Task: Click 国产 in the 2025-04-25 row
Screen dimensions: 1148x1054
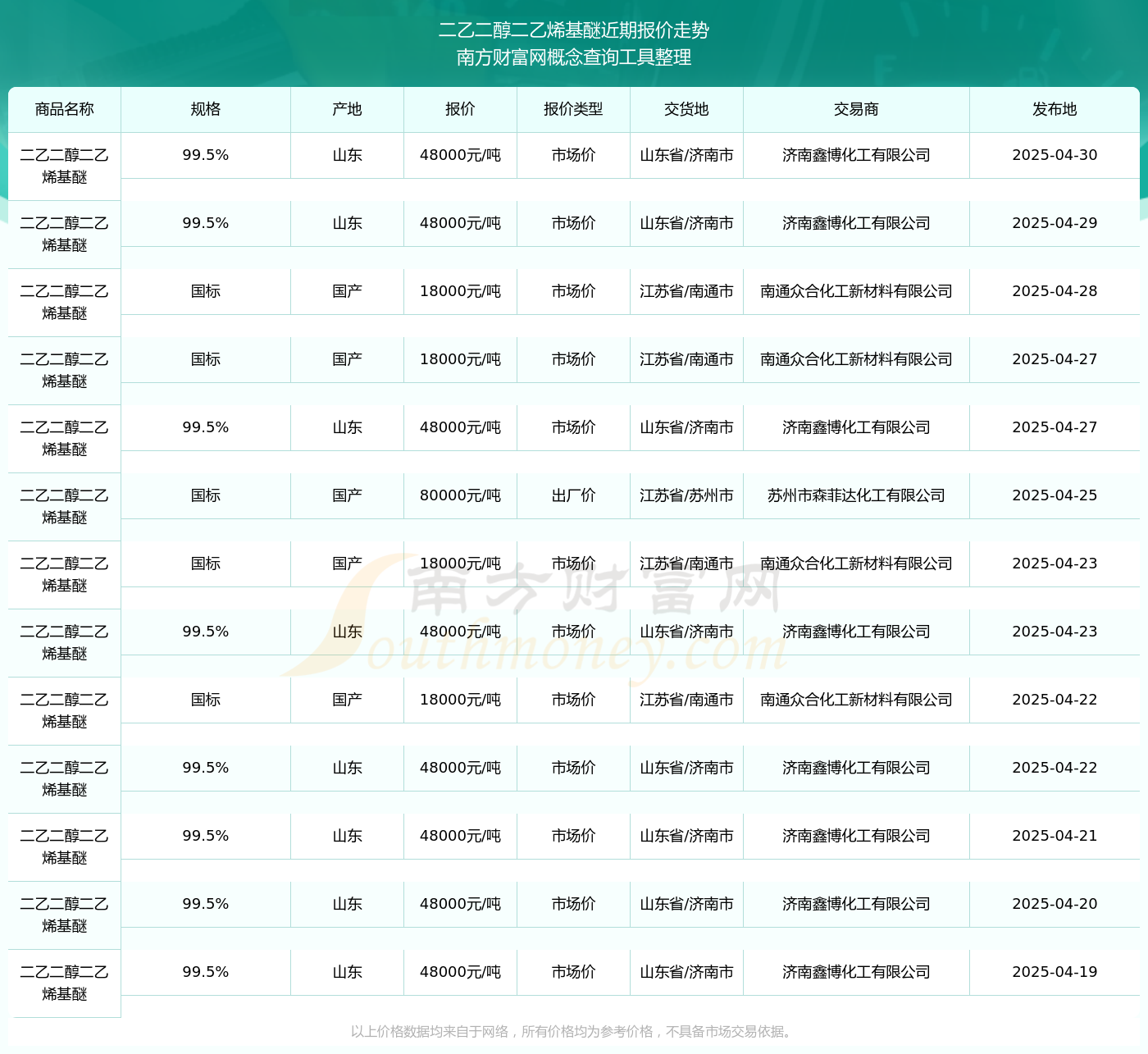Action: click(348, 495)
